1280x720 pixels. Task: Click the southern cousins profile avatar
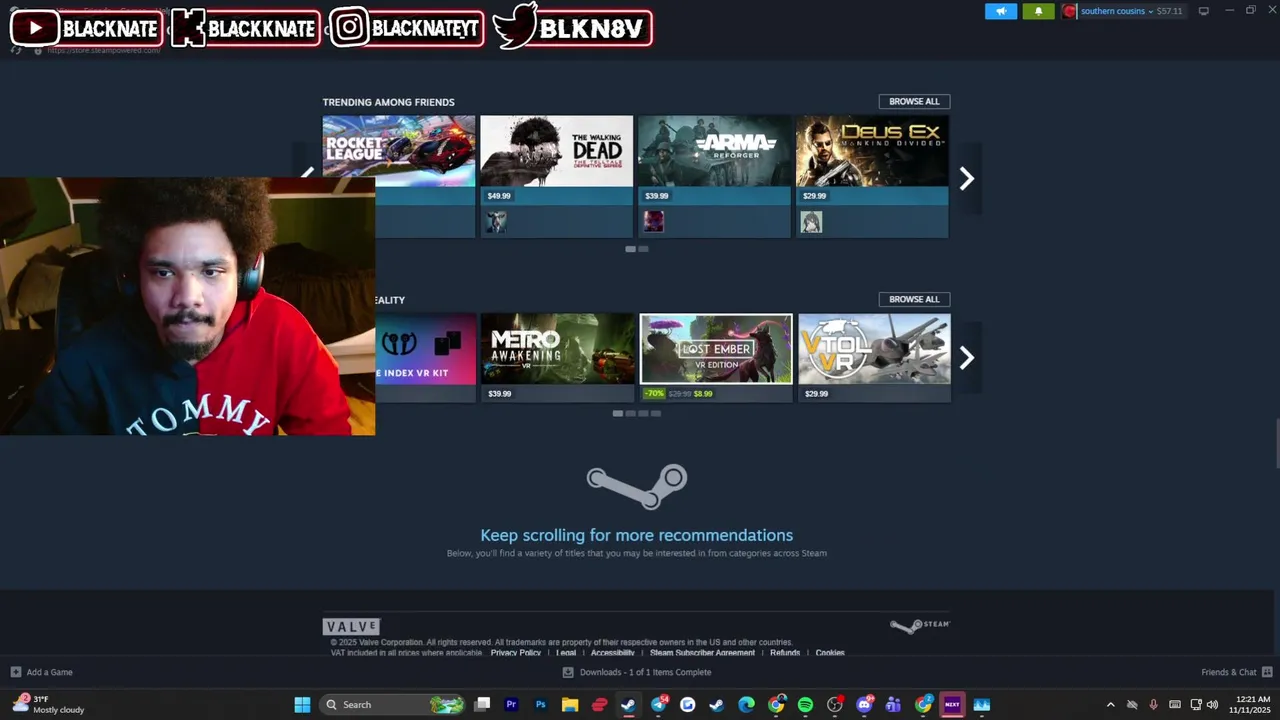coord(1070,11)
